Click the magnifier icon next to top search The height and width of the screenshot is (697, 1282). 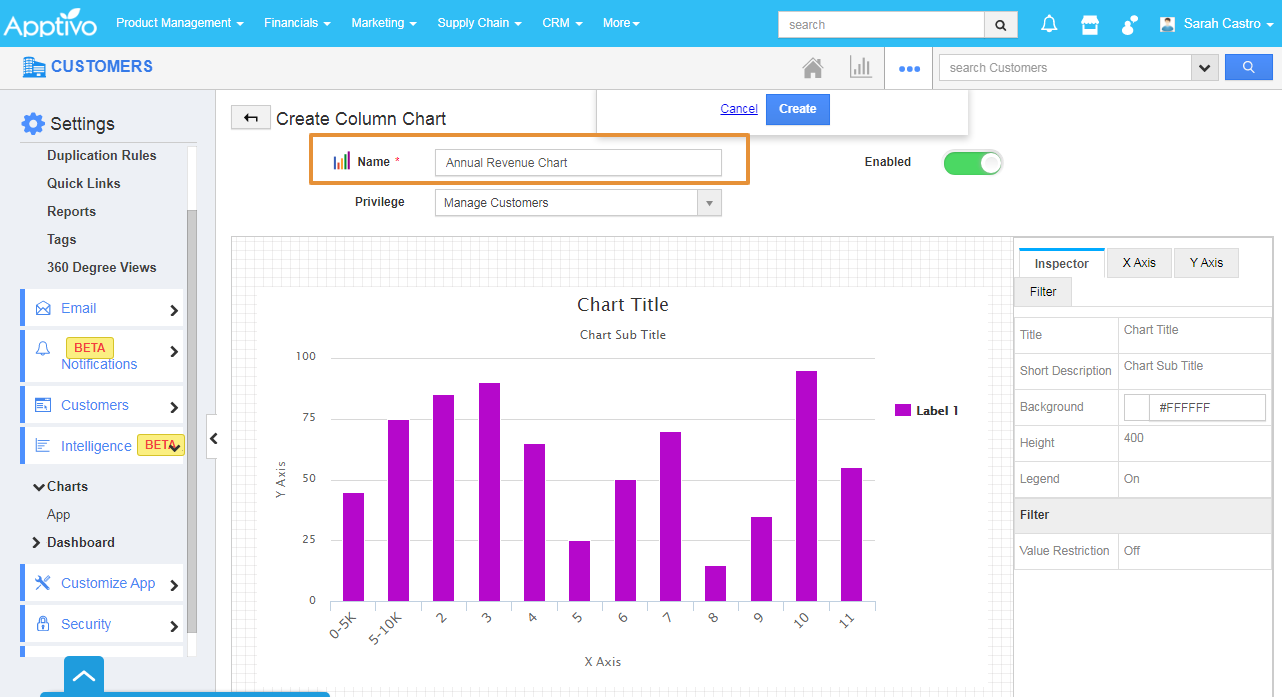click(x=1001, y=25)
